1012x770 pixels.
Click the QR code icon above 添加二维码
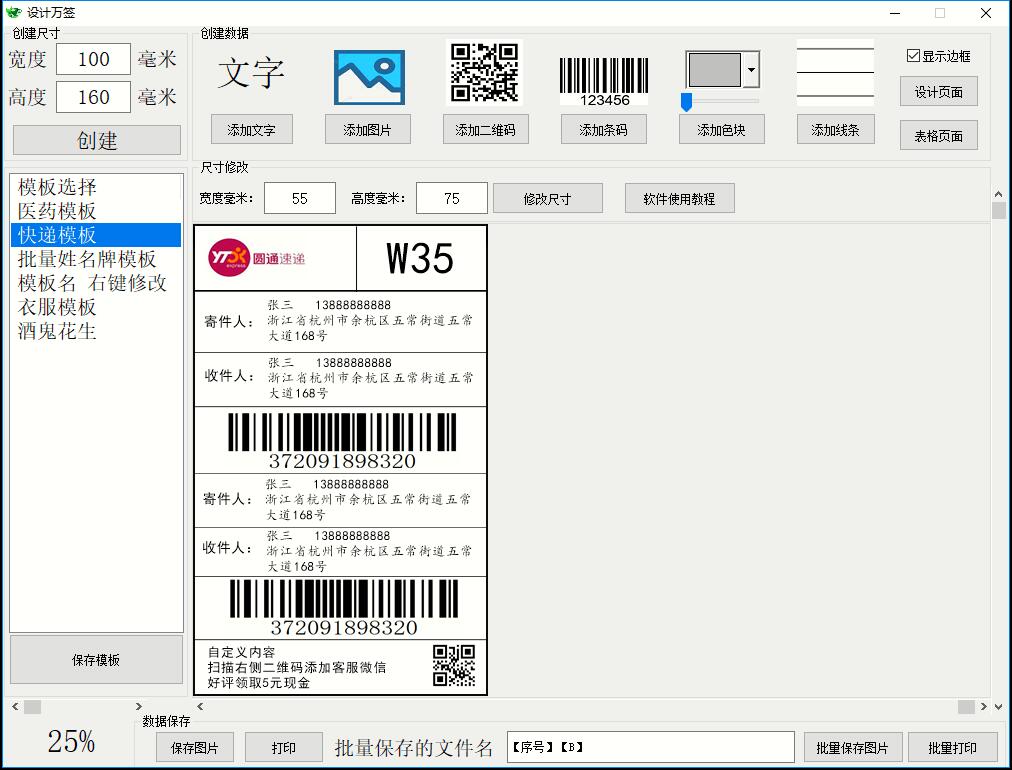484,72
